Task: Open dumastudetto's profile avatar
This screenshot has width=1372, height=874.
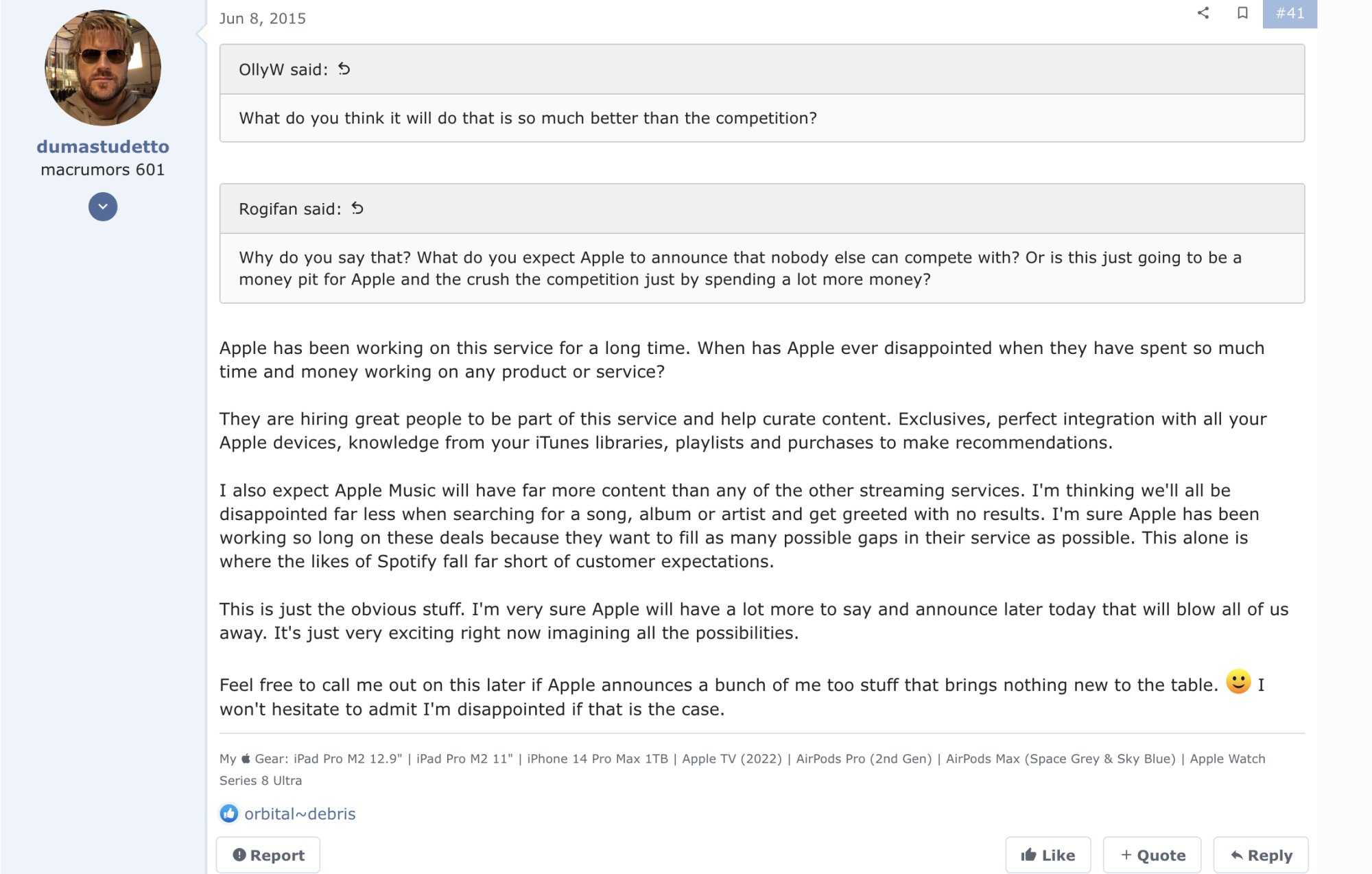Action: [x=103, y=67]
